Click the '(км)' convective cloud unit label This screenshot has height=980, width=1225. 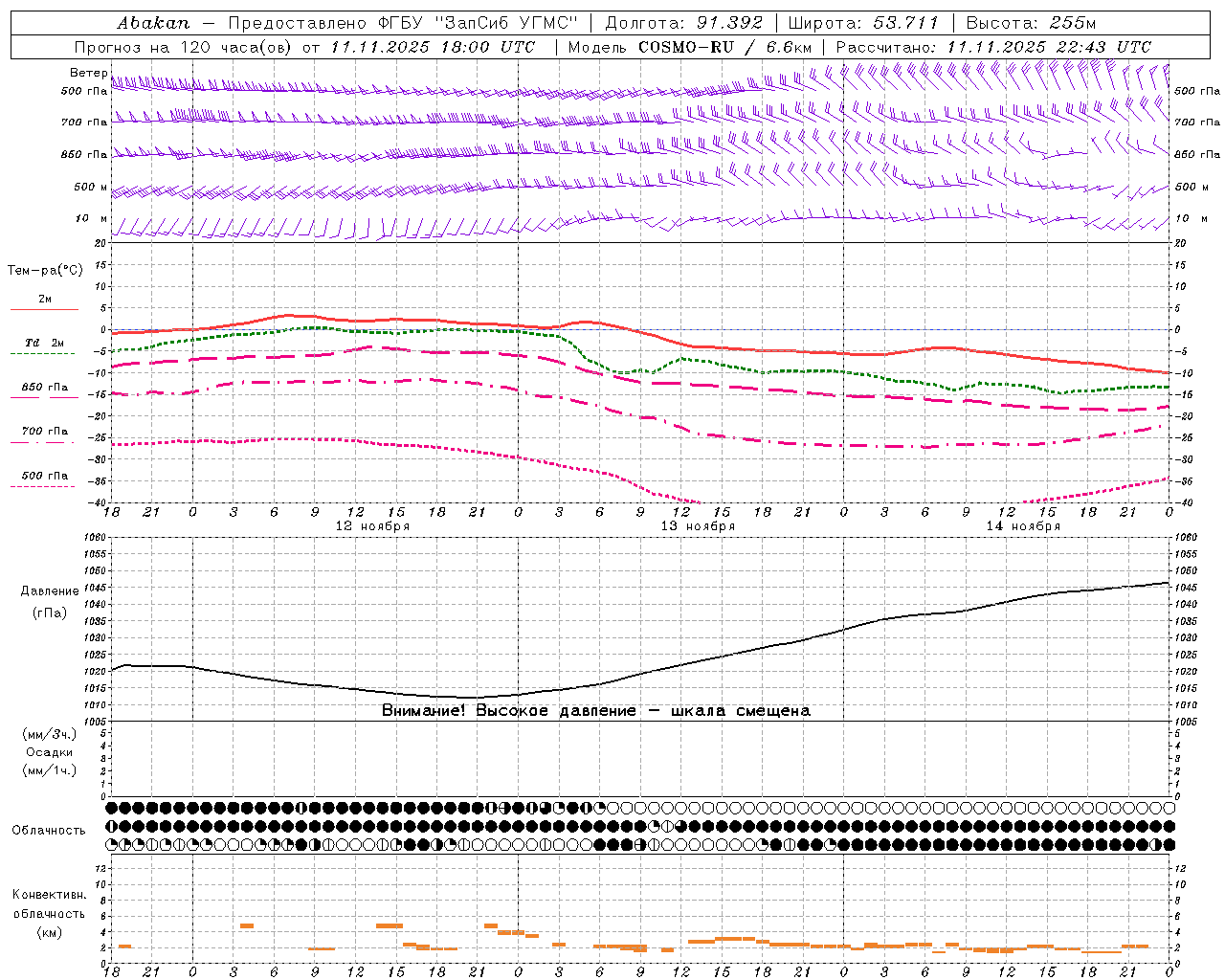pos(49,932)
